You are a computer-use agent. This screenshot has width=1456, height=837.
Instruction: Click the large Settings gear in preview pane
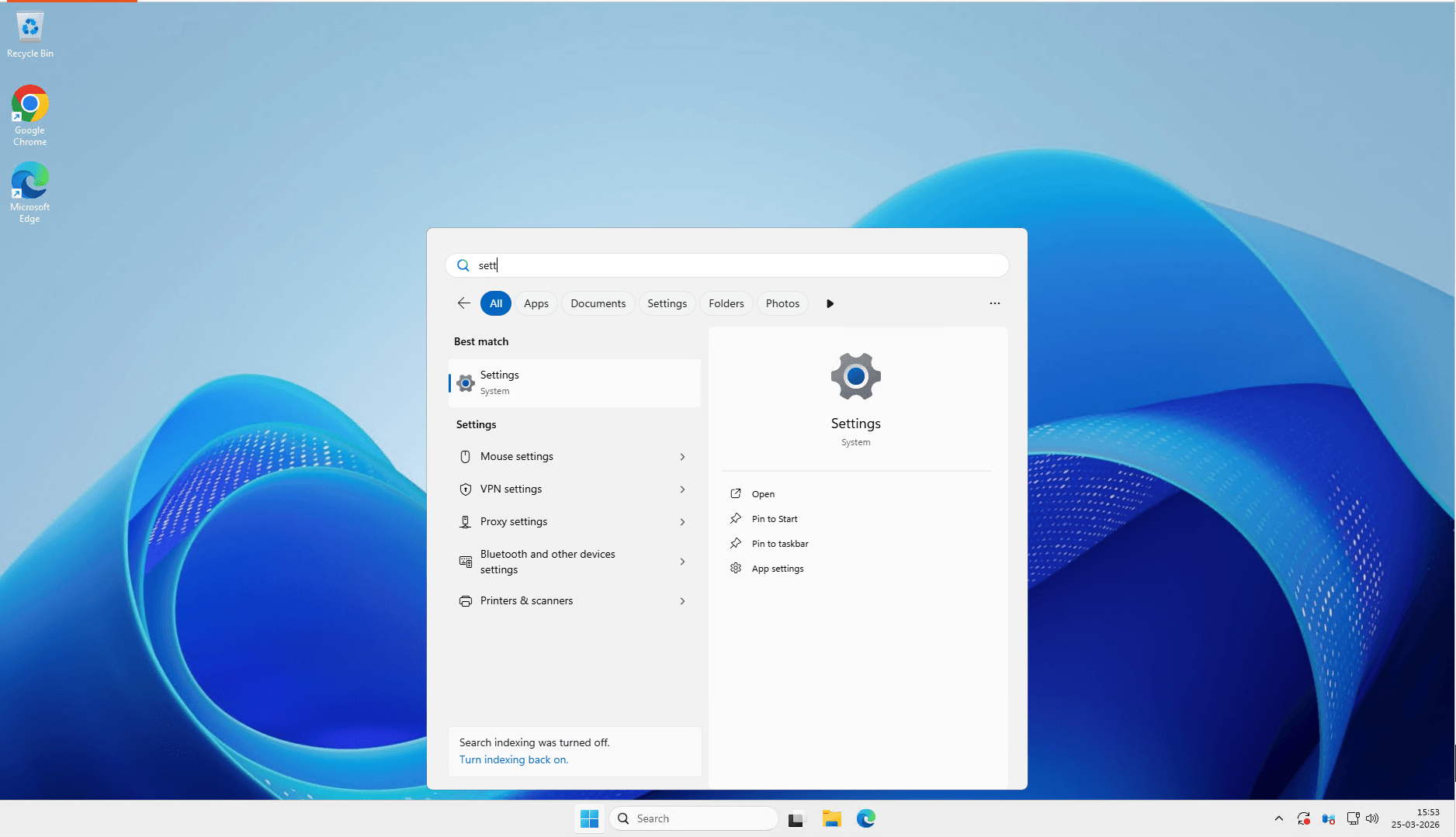coord(856,376)
